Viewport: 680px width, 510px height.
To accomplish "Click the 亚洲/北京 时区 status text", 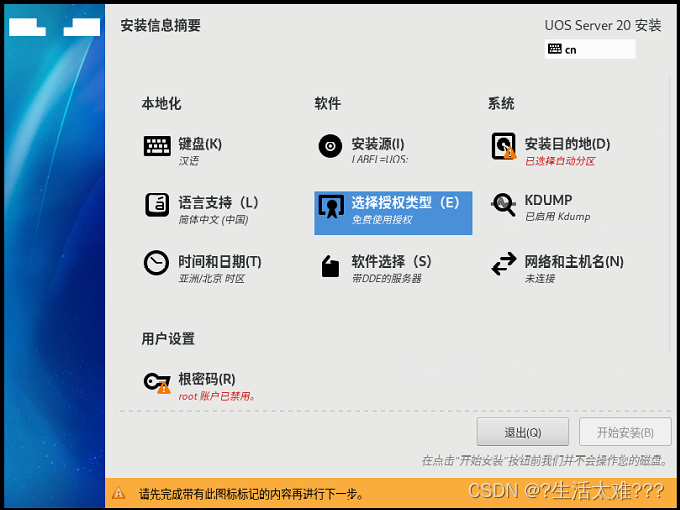I will (x=212, y=278).
